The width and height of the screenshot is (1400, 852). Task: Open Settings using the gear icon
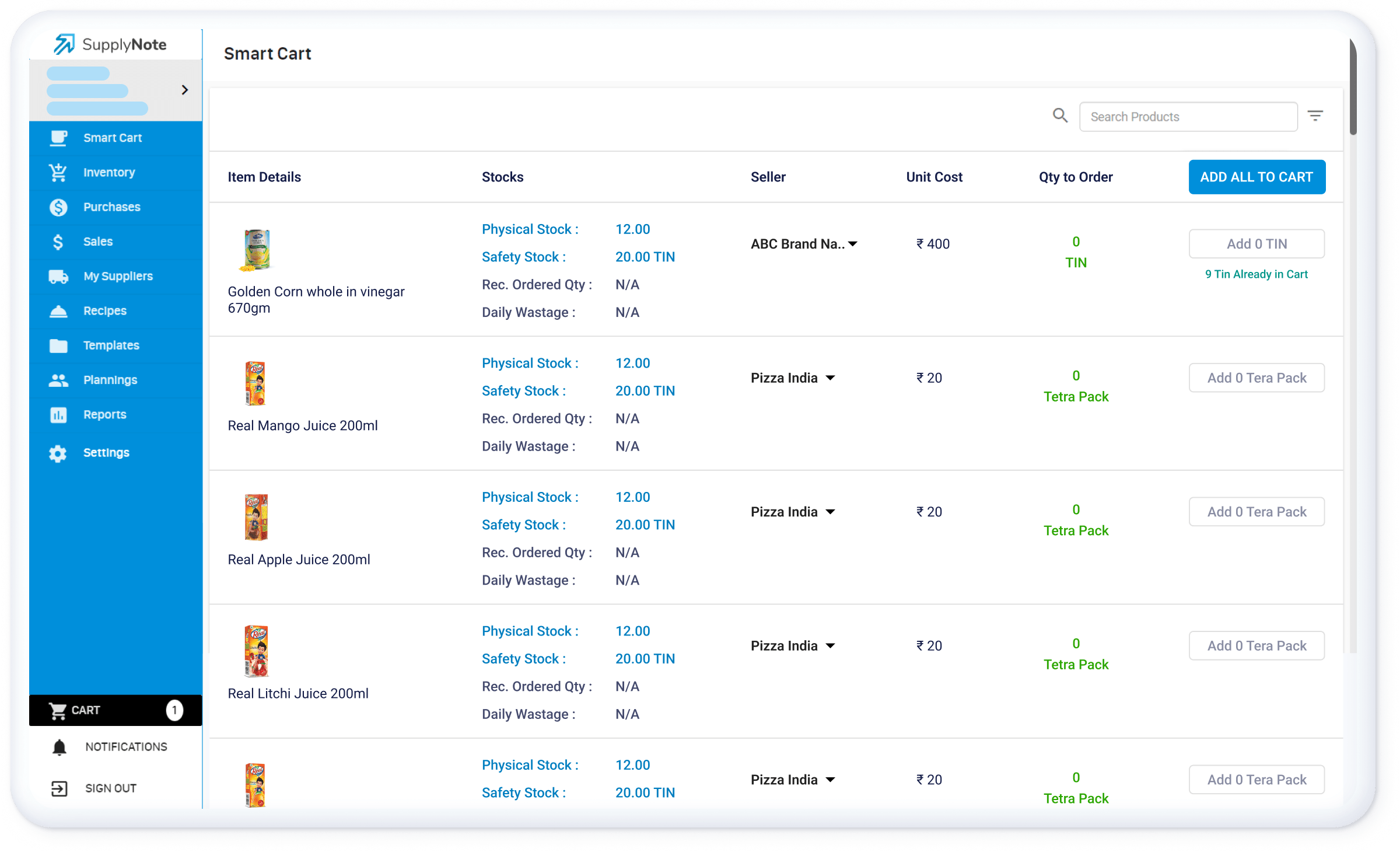[59, 452]
